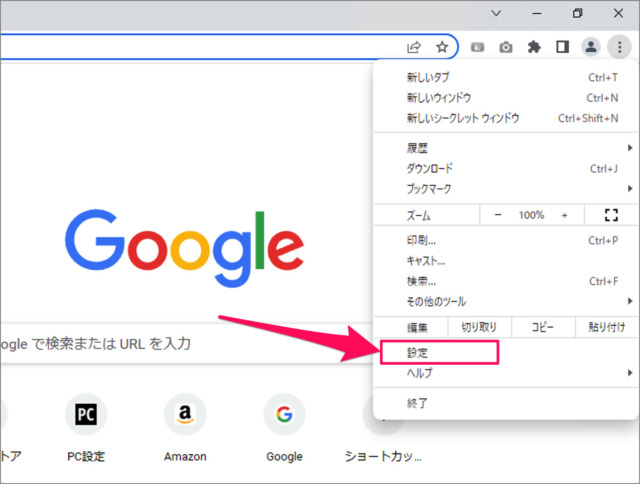Open the Google shortcut tile
Screen dimensions: 640x484
tap(284, 428)
